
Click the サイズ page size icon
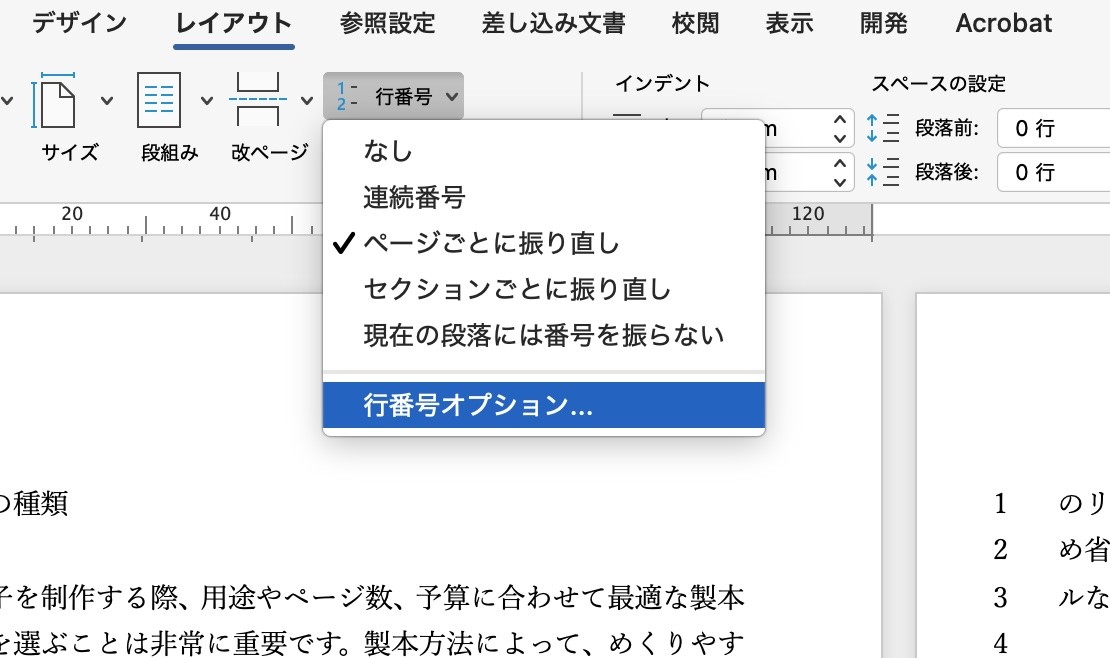[55, 101]
